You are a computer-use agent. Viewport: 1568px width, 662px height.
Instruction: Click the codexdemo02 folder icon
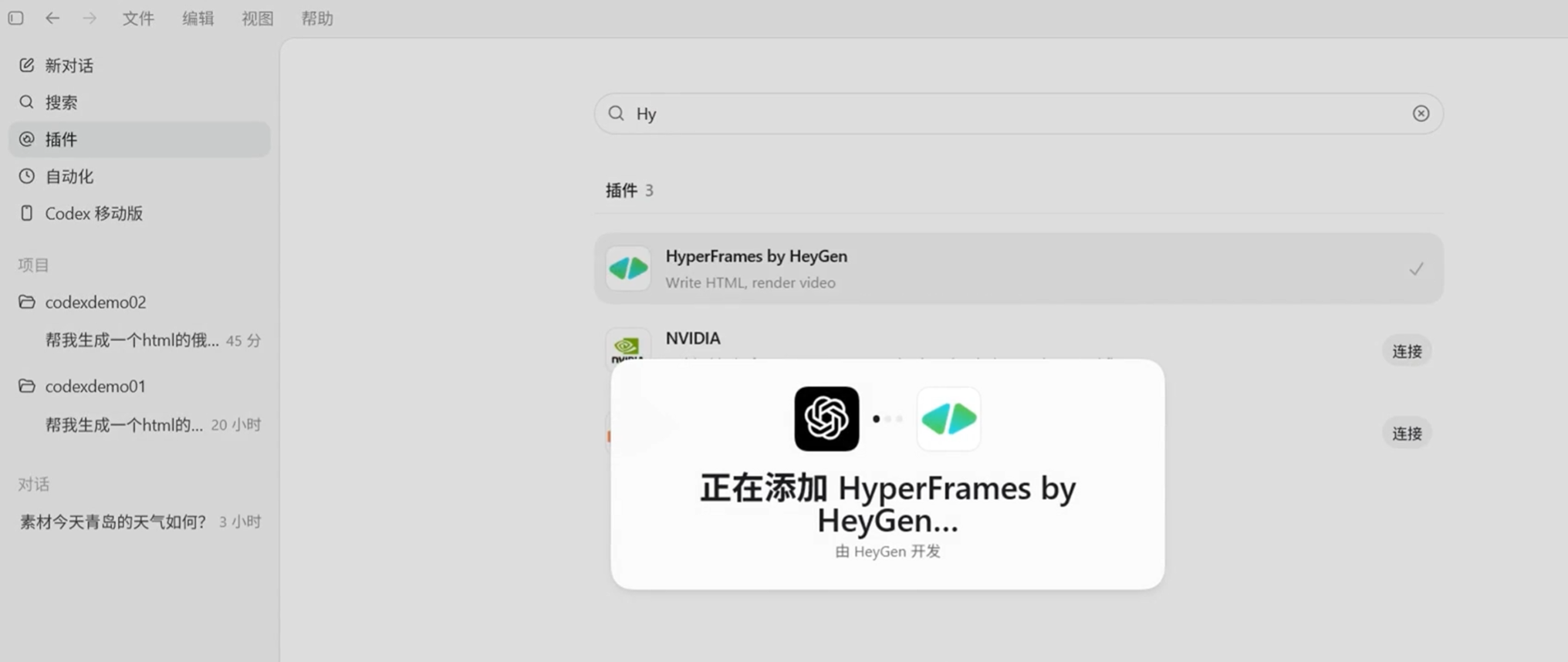27,302
